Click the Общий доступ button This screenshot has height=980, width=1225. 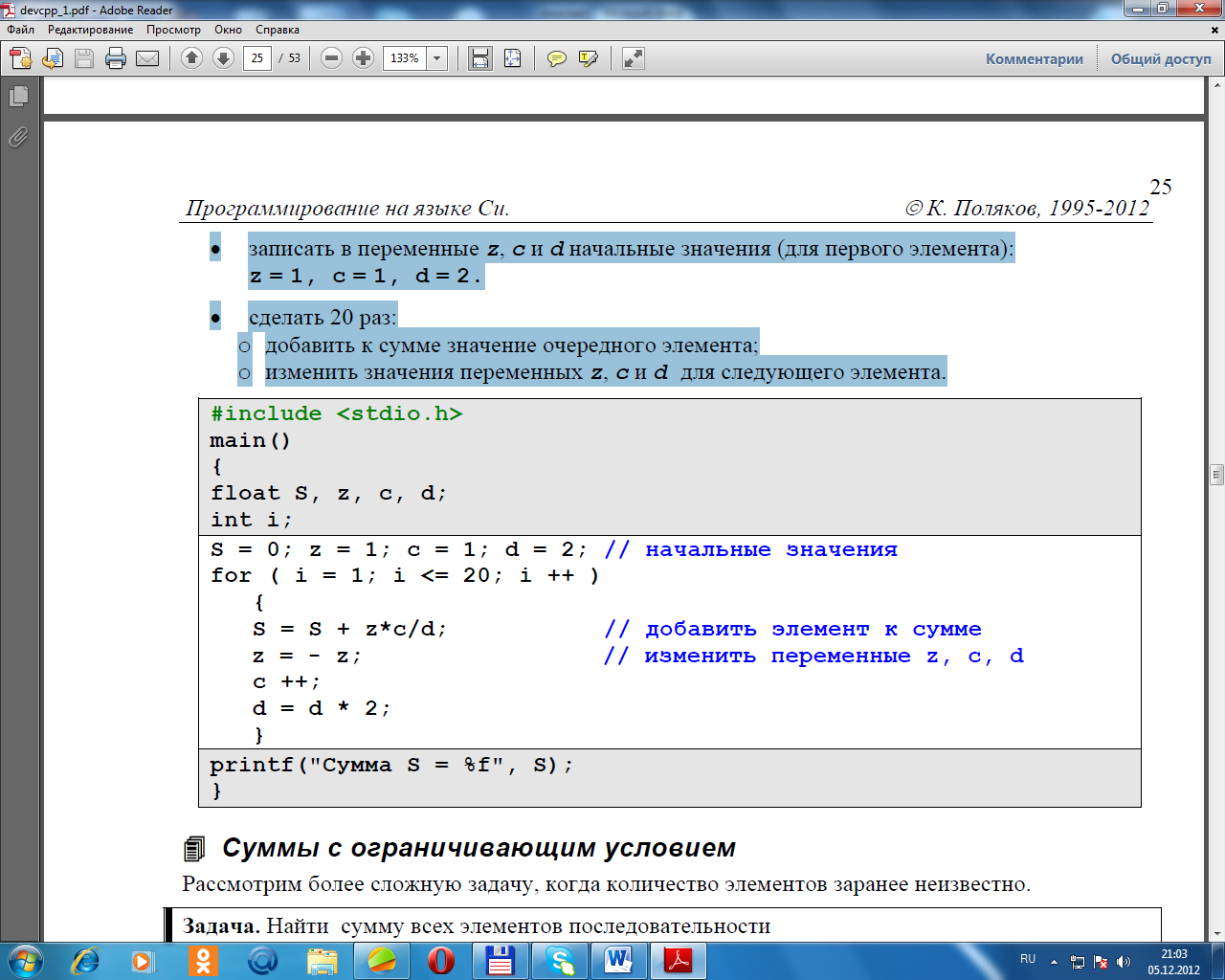[x=1161, y=58]
